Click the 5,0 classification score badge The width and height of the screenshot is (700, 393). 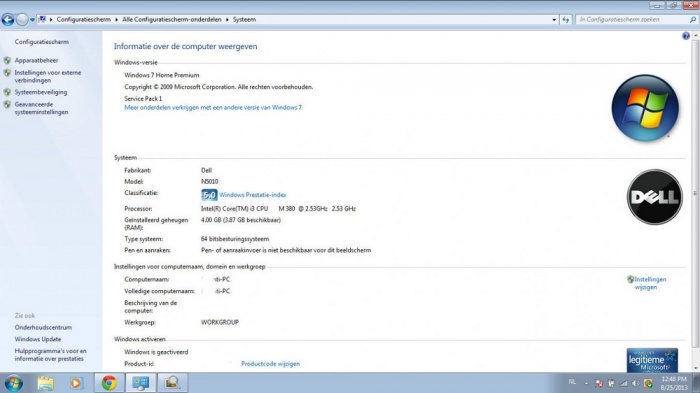pyautogui.click(x=209, y=195)
